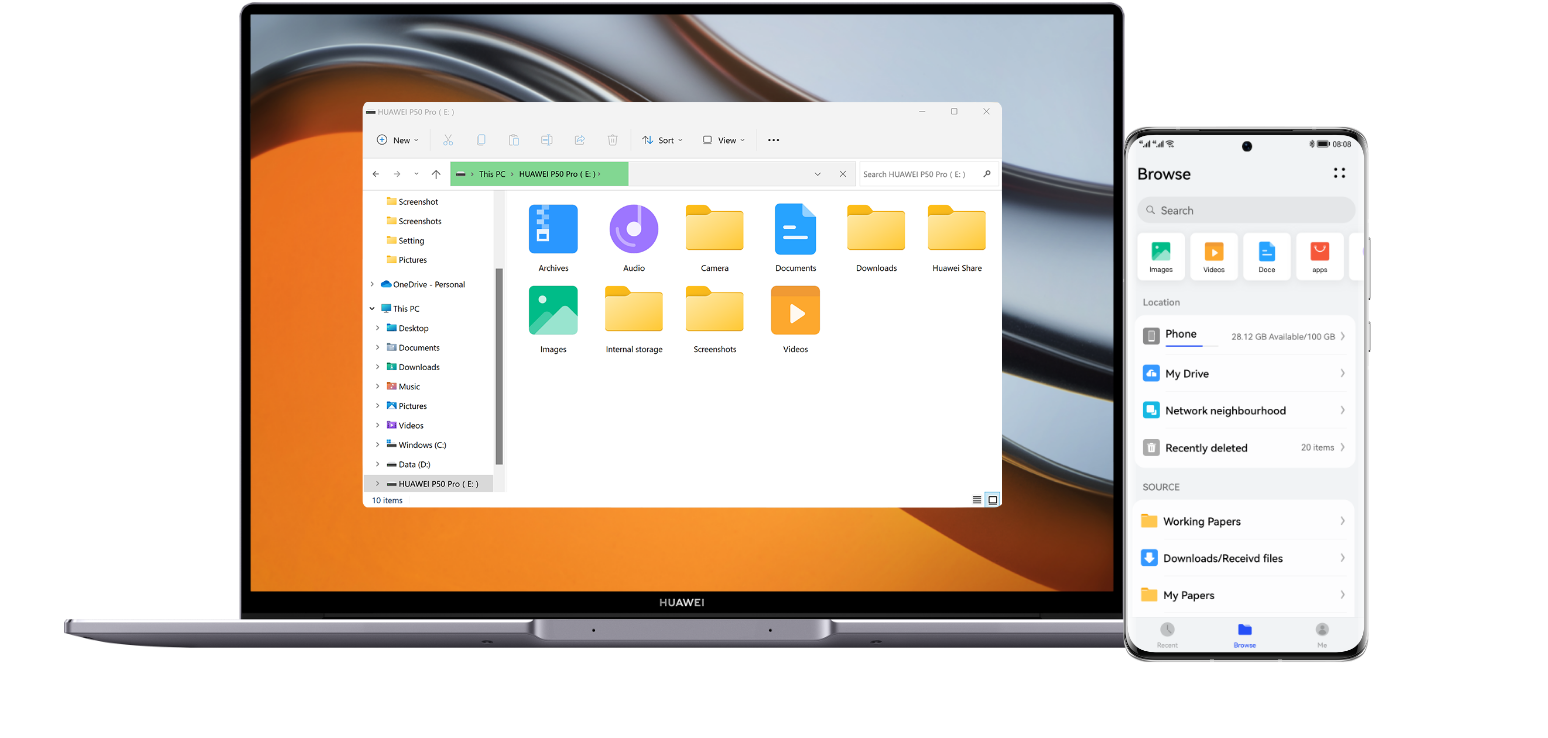1548x738 pixels.
Task: Click the Delete trash toolbar icon
Action: [613, 140]
